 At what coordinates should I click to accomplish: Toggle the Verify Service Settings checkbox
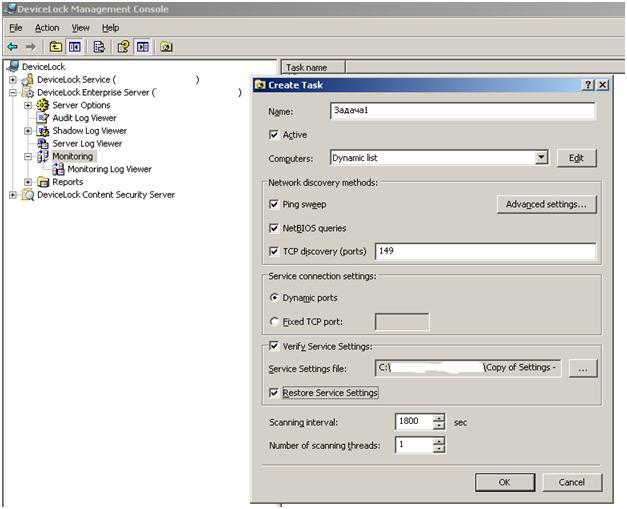pos(274,346)
